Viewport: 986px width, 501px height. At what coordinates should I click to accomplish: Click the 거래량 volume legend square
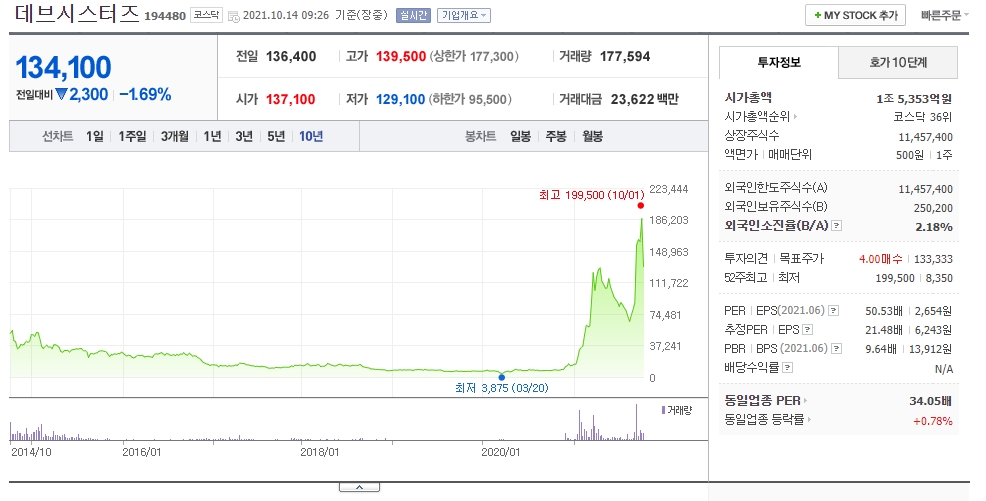[663, 410]
